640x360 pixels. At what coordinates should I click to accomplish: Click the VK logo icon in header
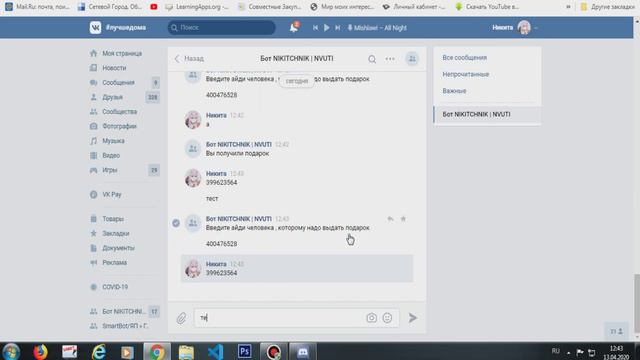tap(95, 27)
